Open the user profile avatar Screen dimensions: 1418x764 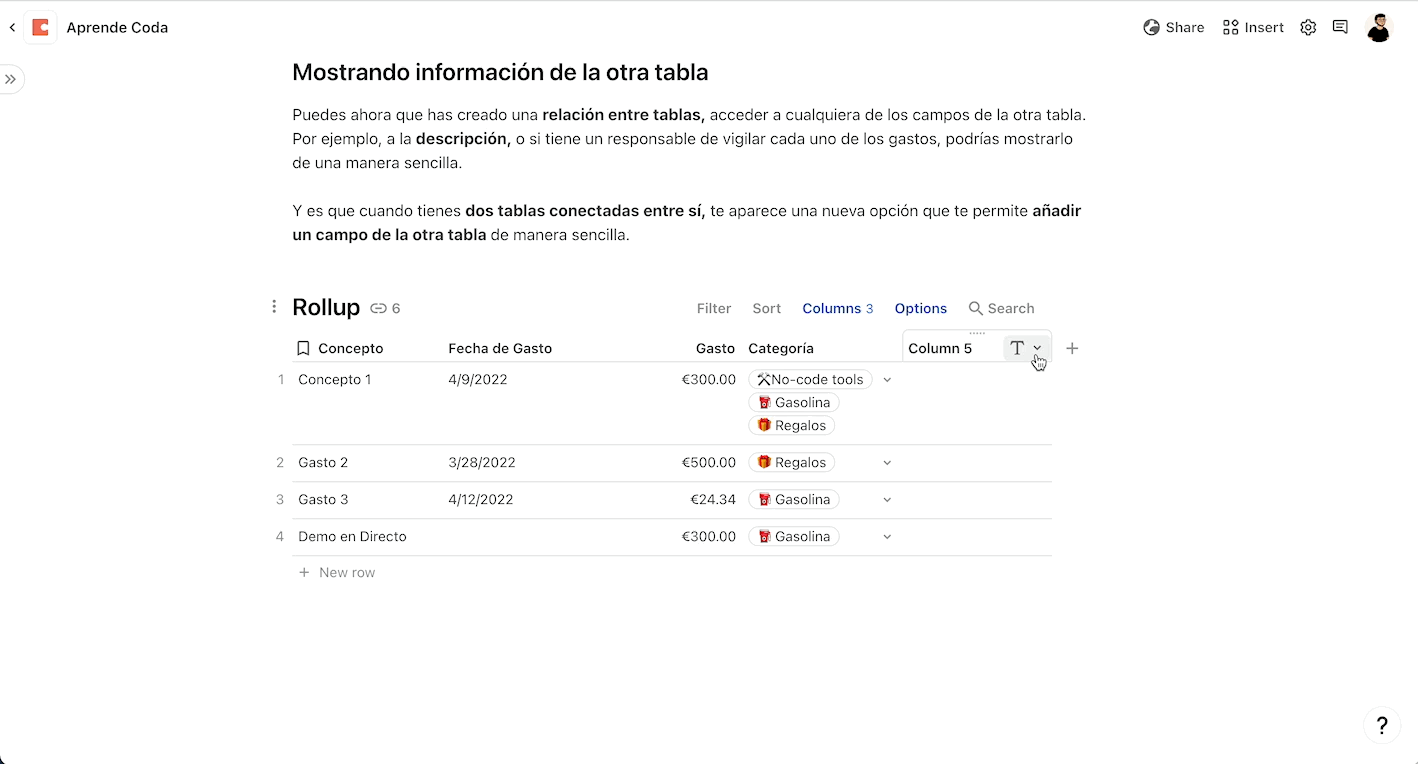1379,28
